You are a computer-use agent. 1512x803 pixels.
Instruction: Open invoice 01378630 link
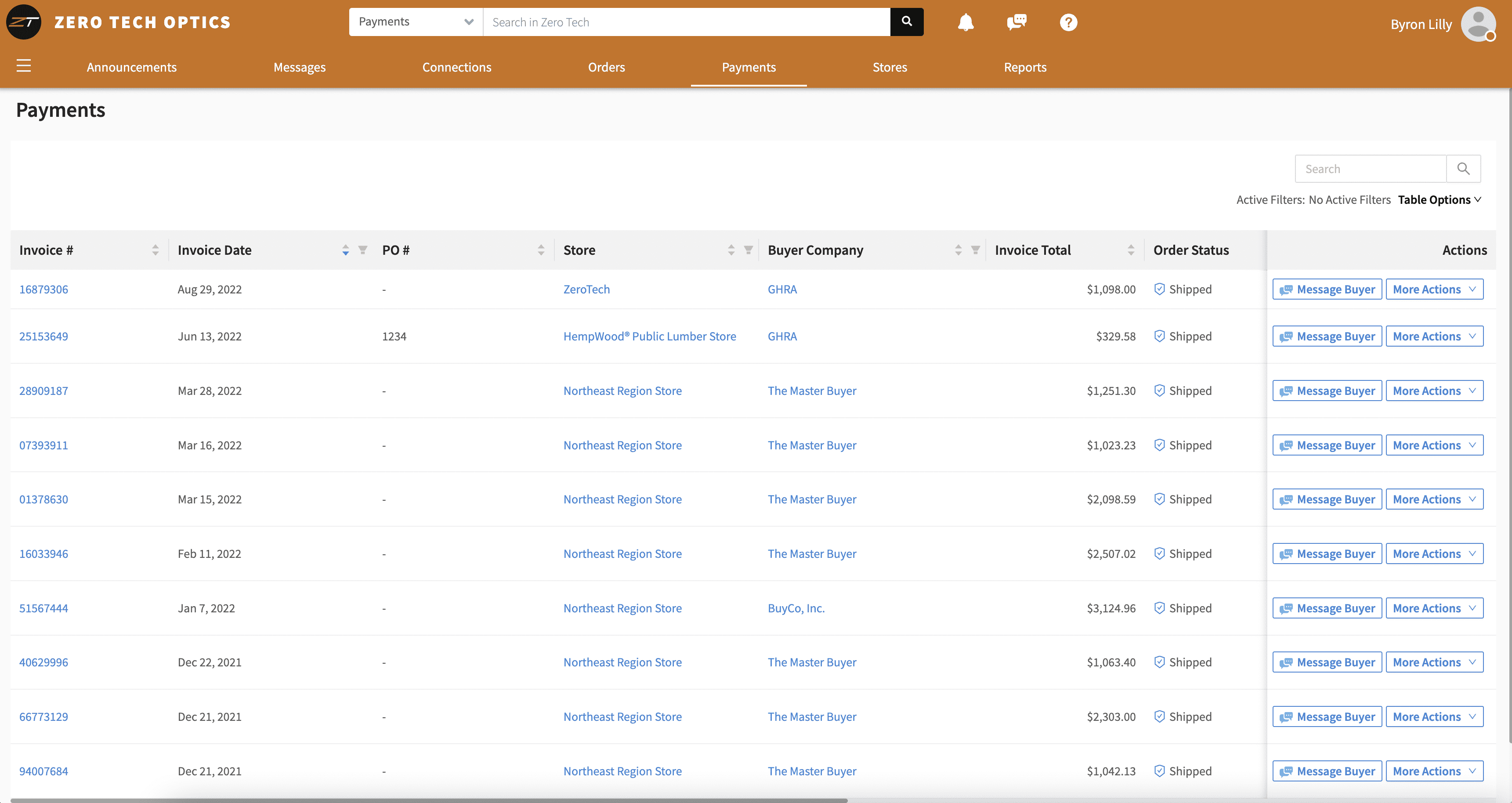(x=43, y=499)
